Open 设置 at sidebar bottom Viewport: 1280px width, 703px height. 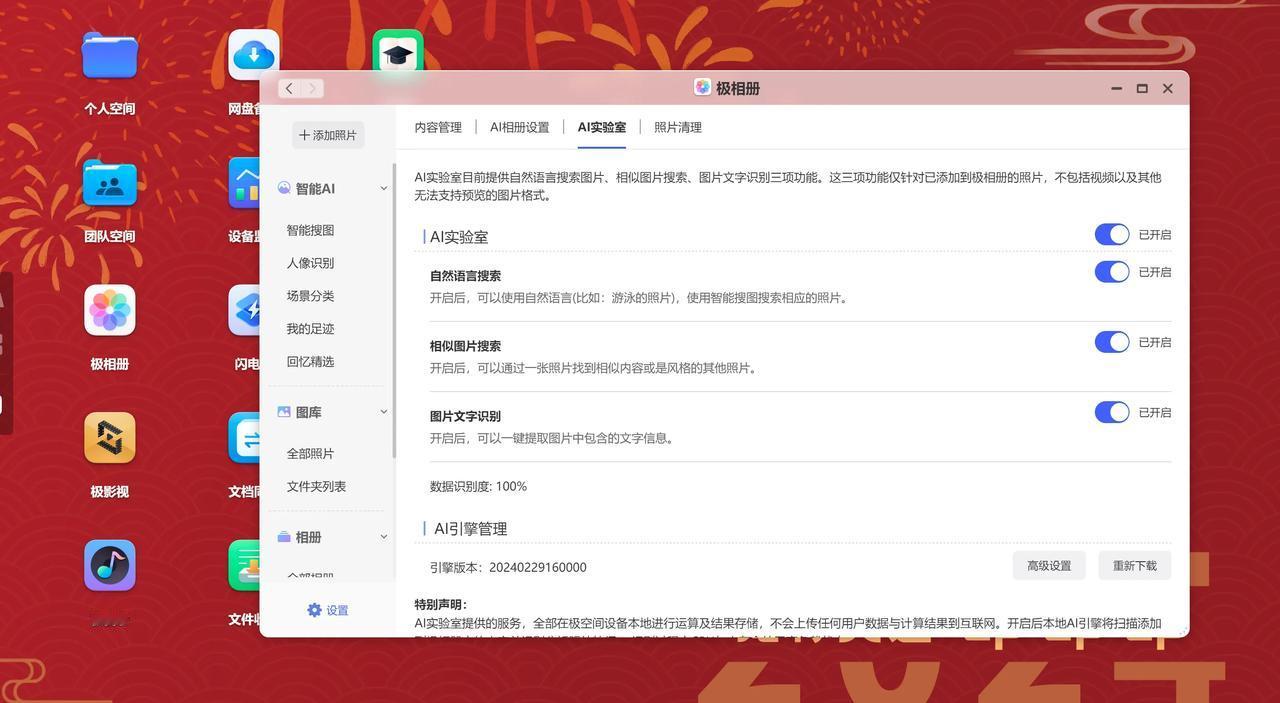pyautogui.click(x=328, y=610)
